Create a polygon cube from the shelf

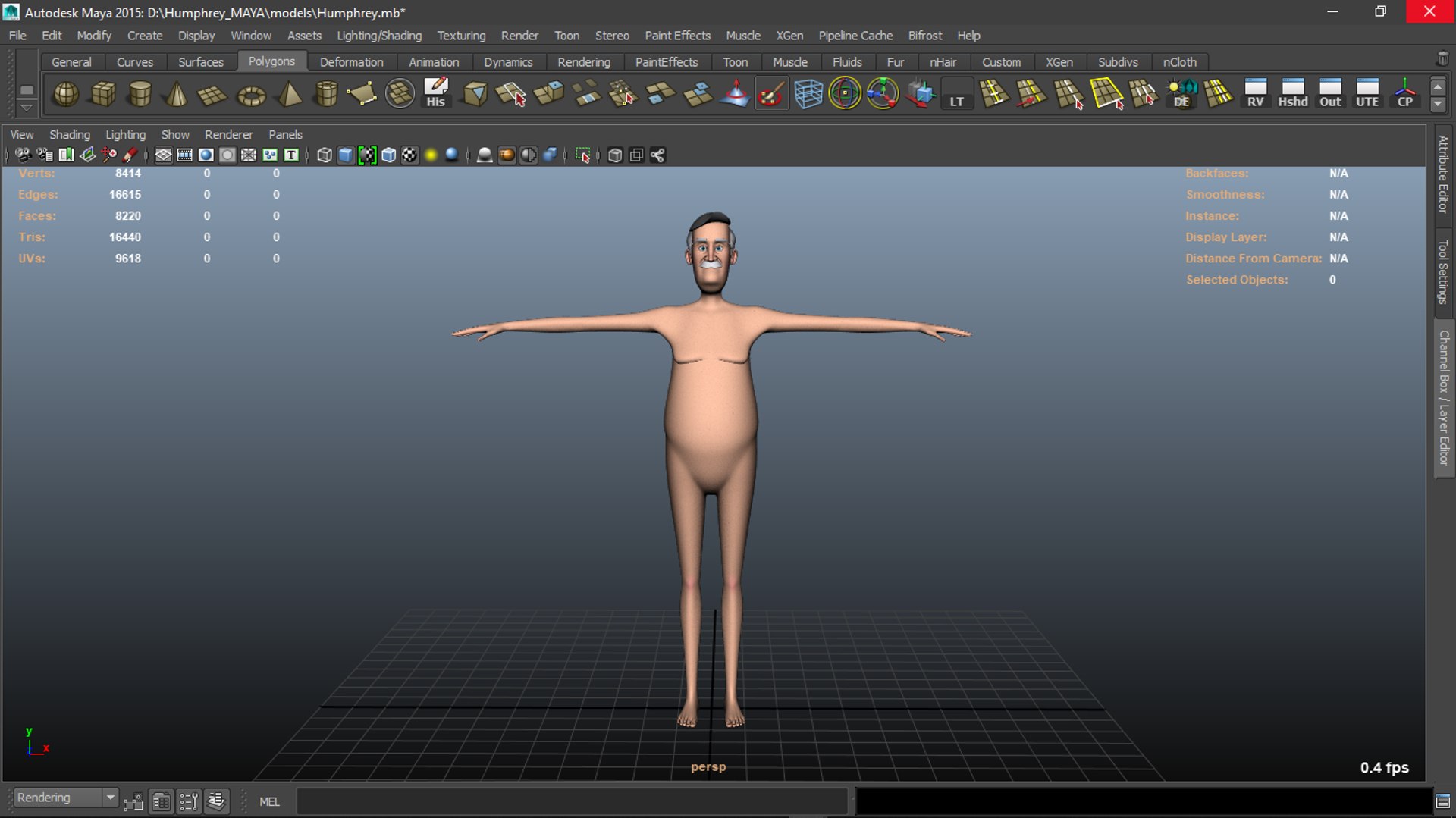coord(103,94)
